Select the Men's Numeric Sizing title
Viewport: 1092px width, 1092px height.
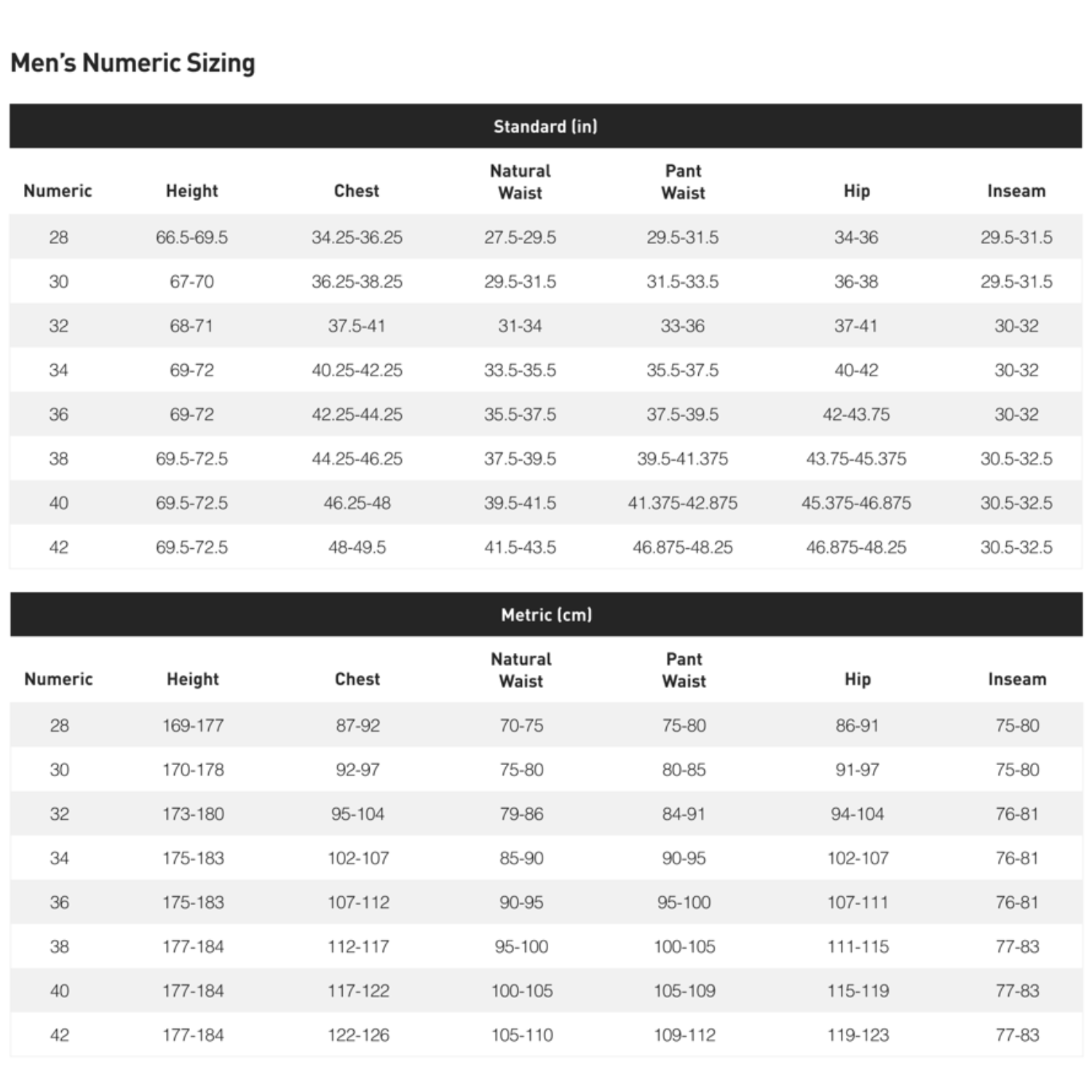coord(132,63)
